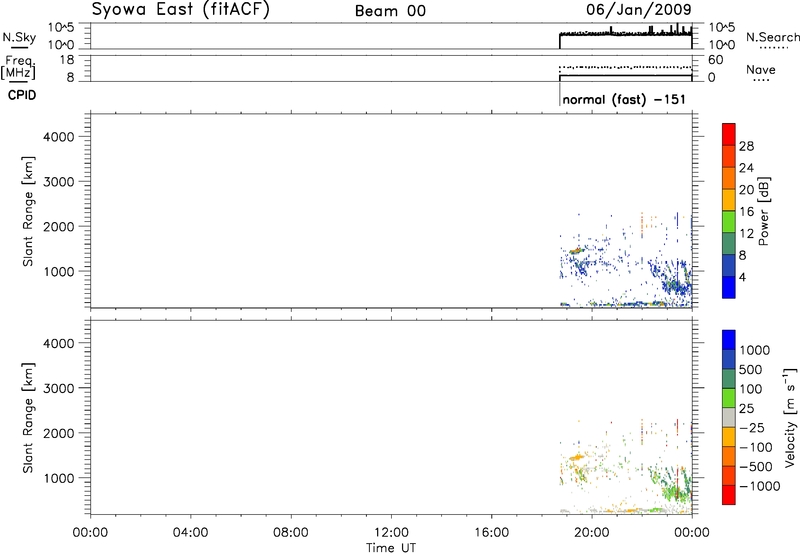Click the '08:00' time axis tick label

(x=291, y=533)
